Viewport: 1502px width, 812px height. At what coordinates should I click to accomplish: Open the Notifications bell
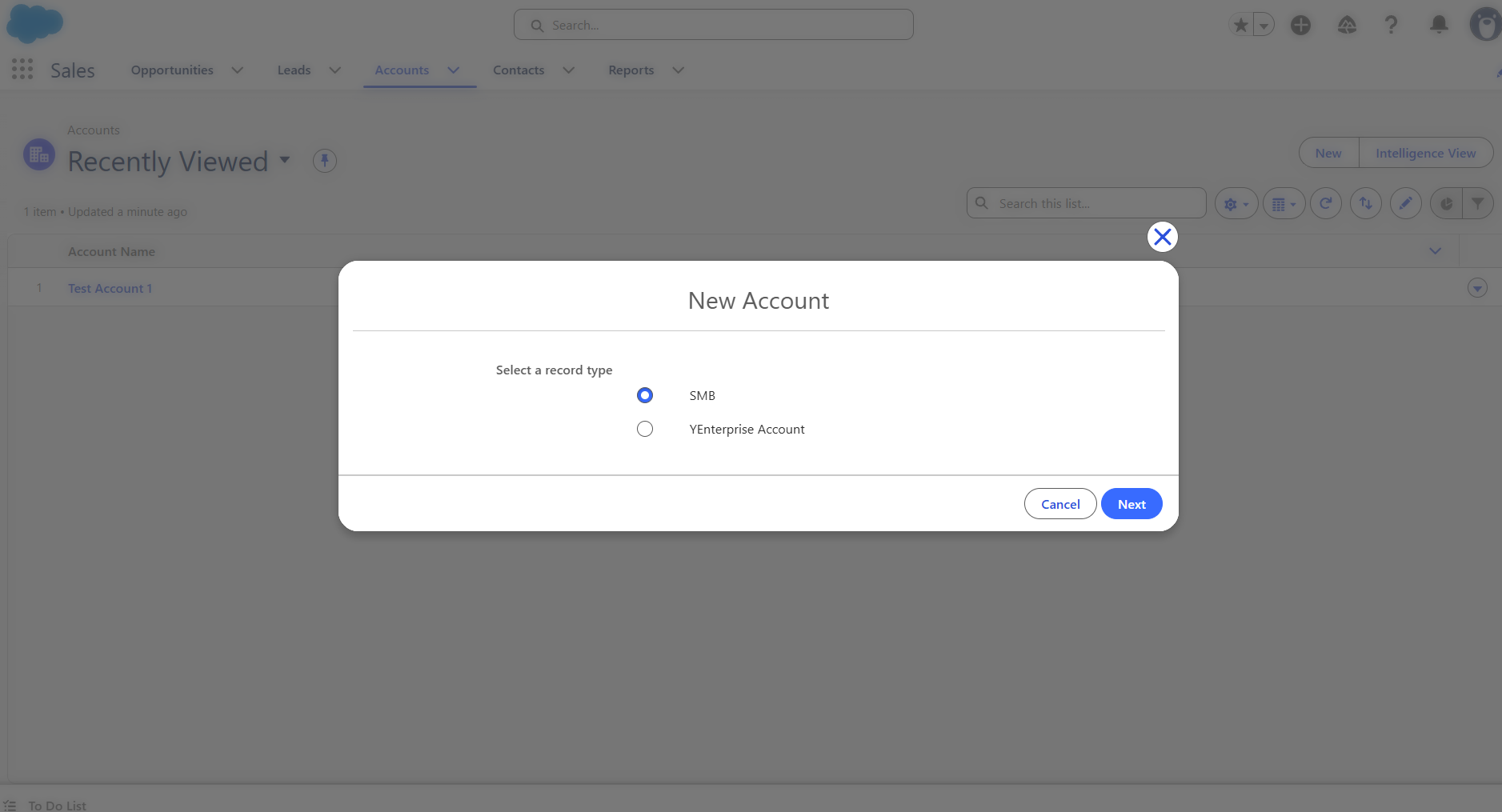pyautogui.click(x=1439, y=25)
